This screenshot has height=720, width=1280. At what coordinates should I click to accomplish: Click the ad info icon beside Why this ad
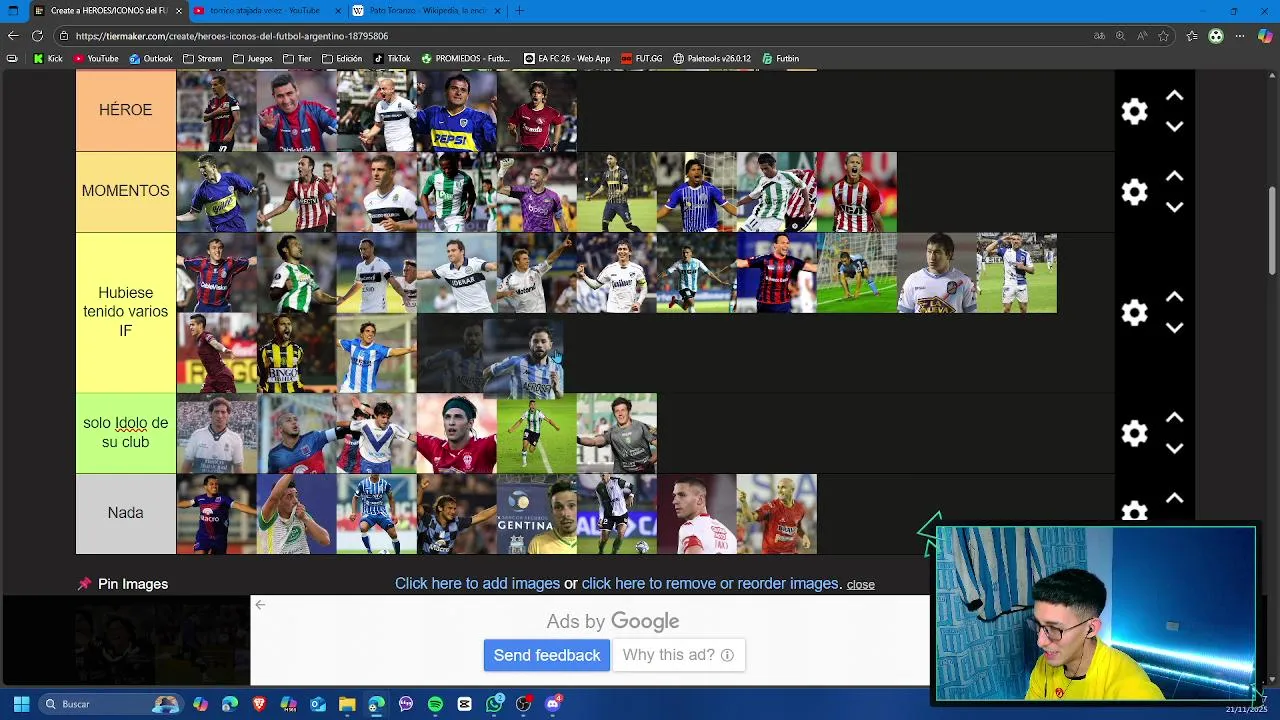[727, 655]
